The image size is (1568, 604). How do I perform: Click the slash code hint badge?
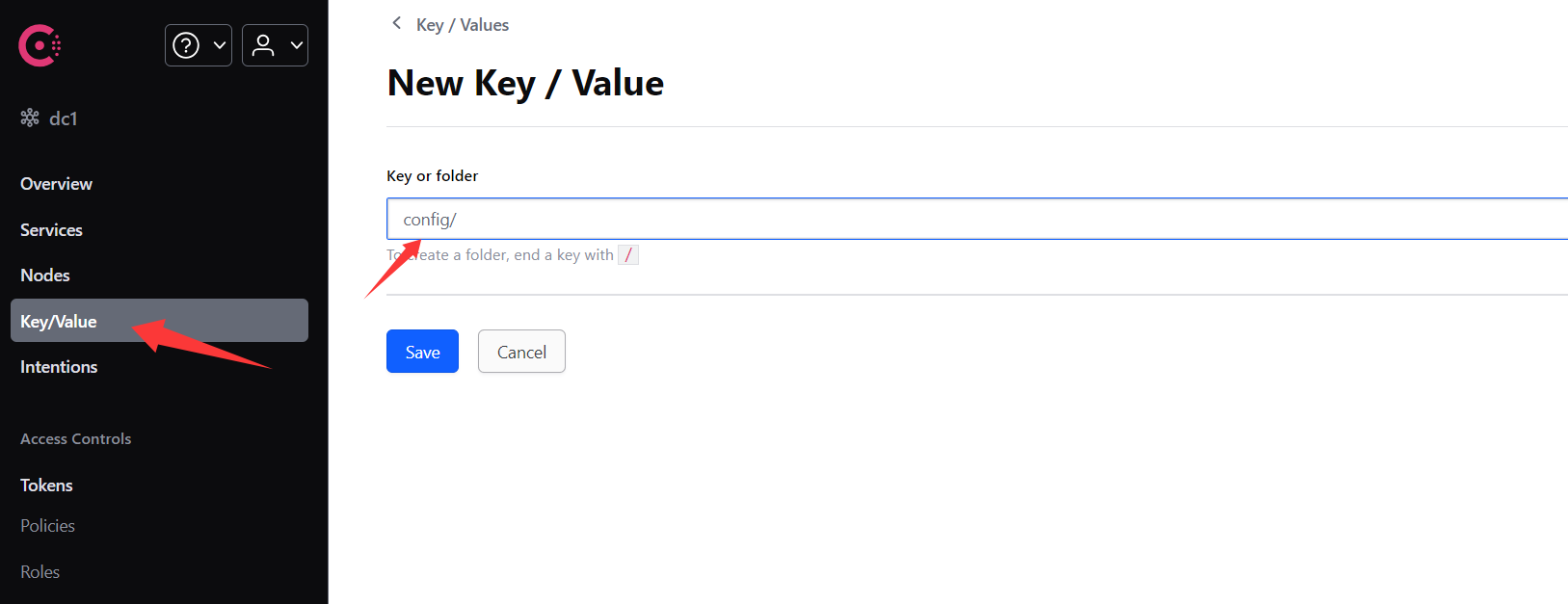click(628, 255)
